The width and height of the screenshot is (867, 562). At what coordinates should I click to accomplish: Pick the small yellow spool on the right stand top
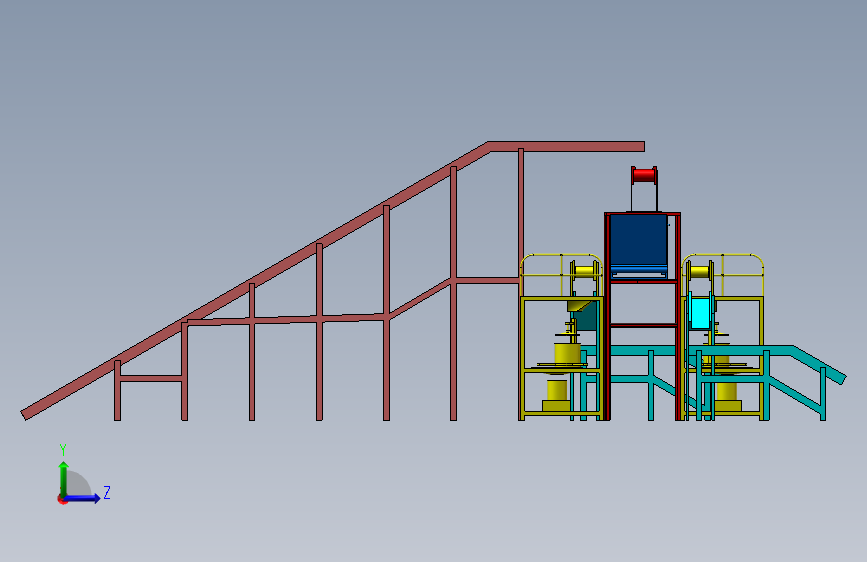tap(700, 272)
